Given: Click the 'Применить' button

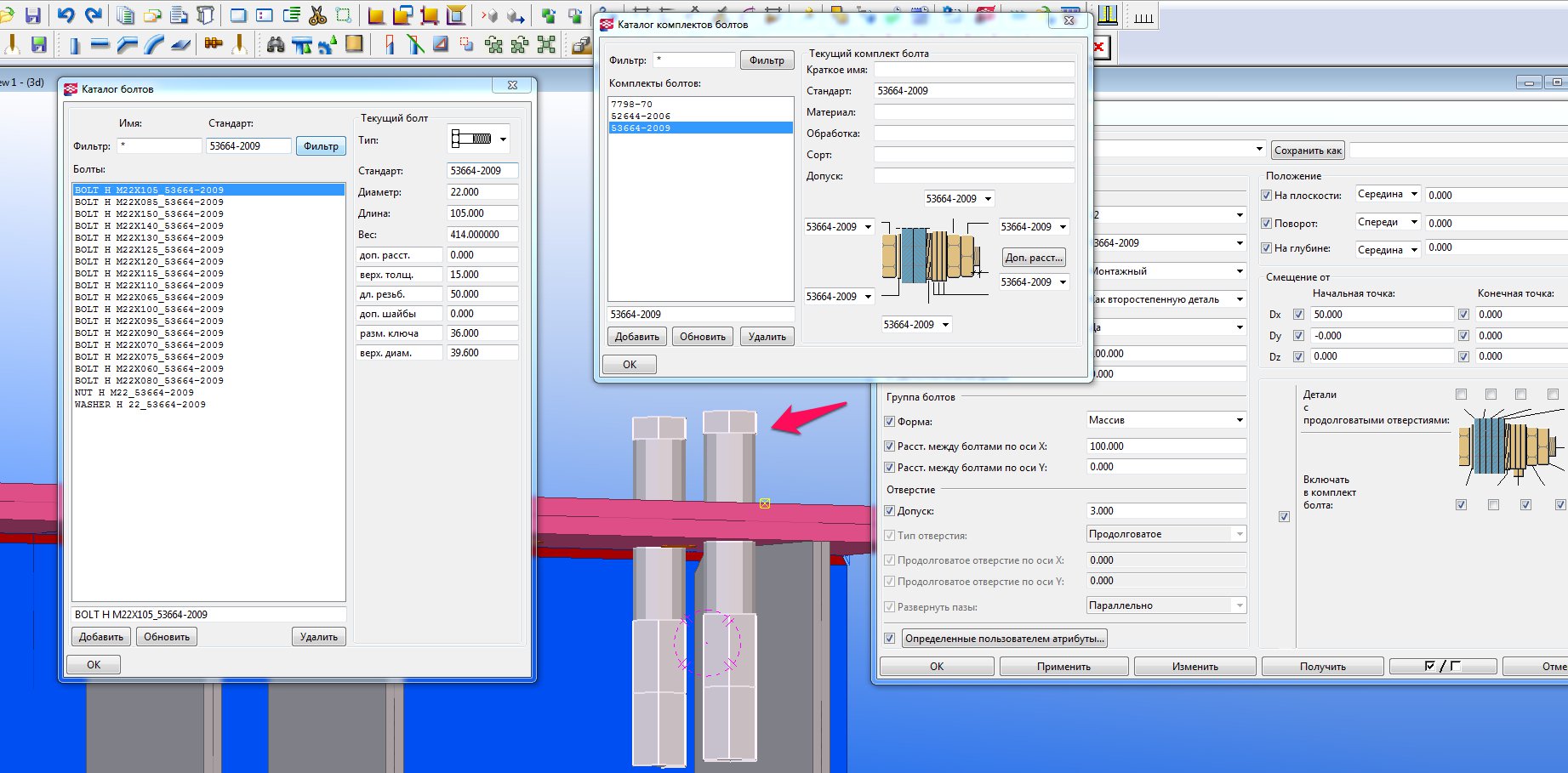Looking at the screenshot, I should [1063, 667].
